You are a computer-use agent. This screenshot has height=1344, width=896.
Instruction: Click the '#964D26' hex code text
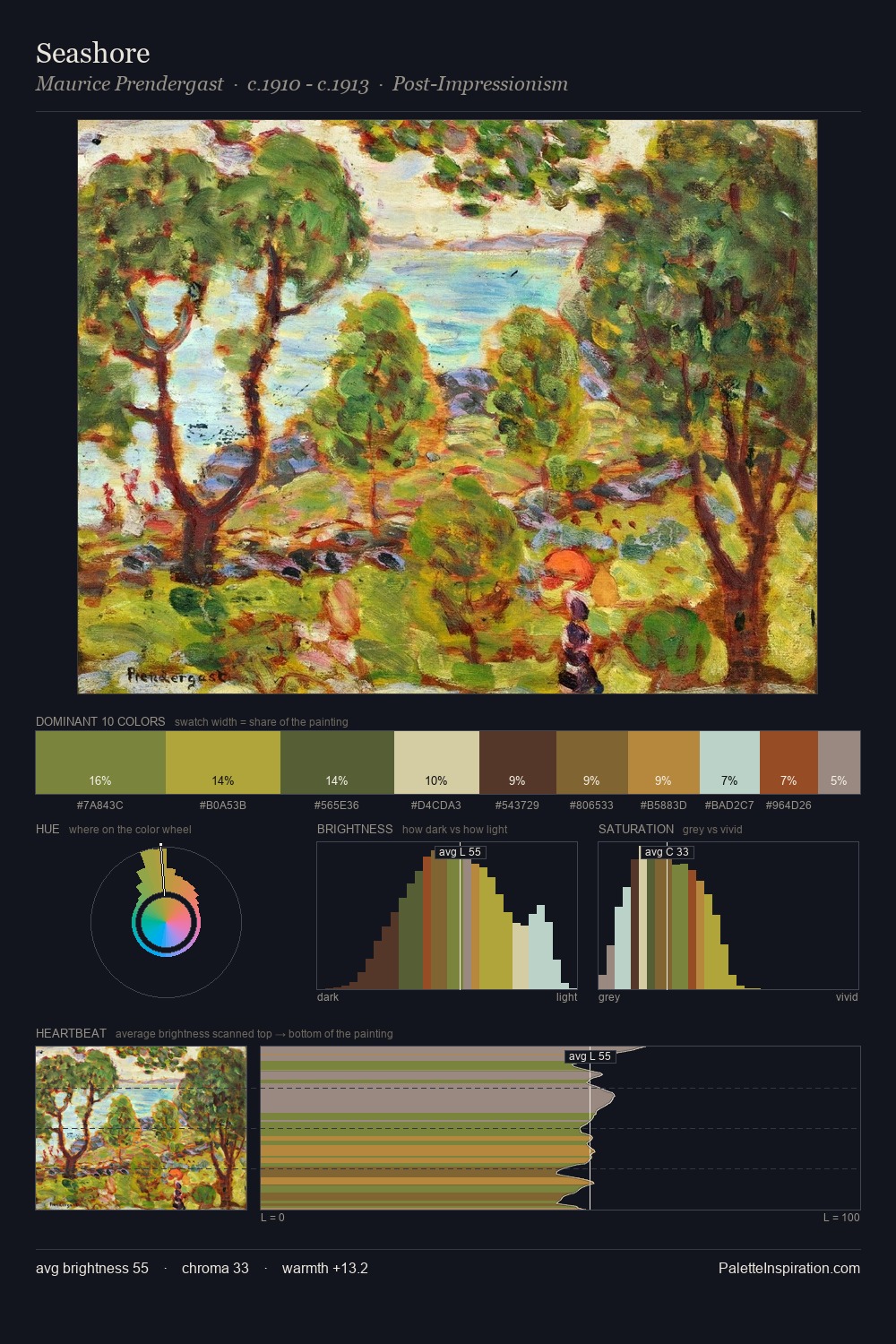click(788, 806)
